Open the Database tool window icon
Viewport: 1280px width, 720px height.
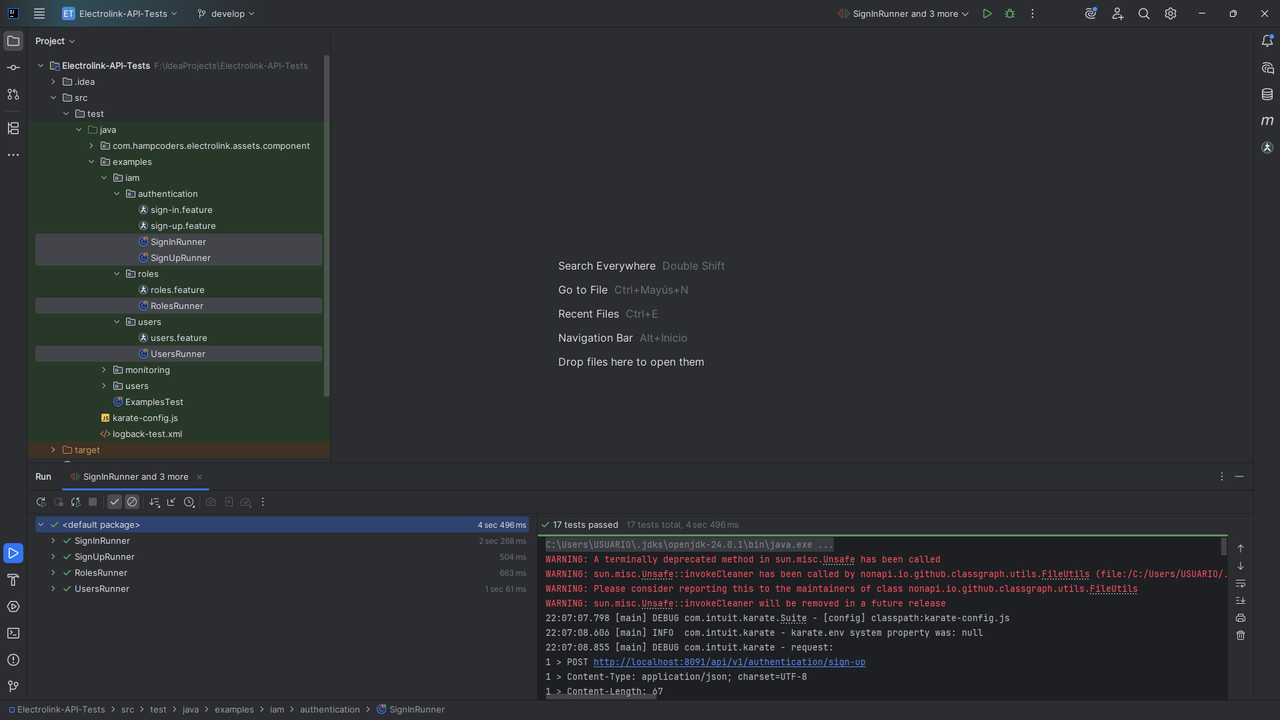(x=1267, y=95)
